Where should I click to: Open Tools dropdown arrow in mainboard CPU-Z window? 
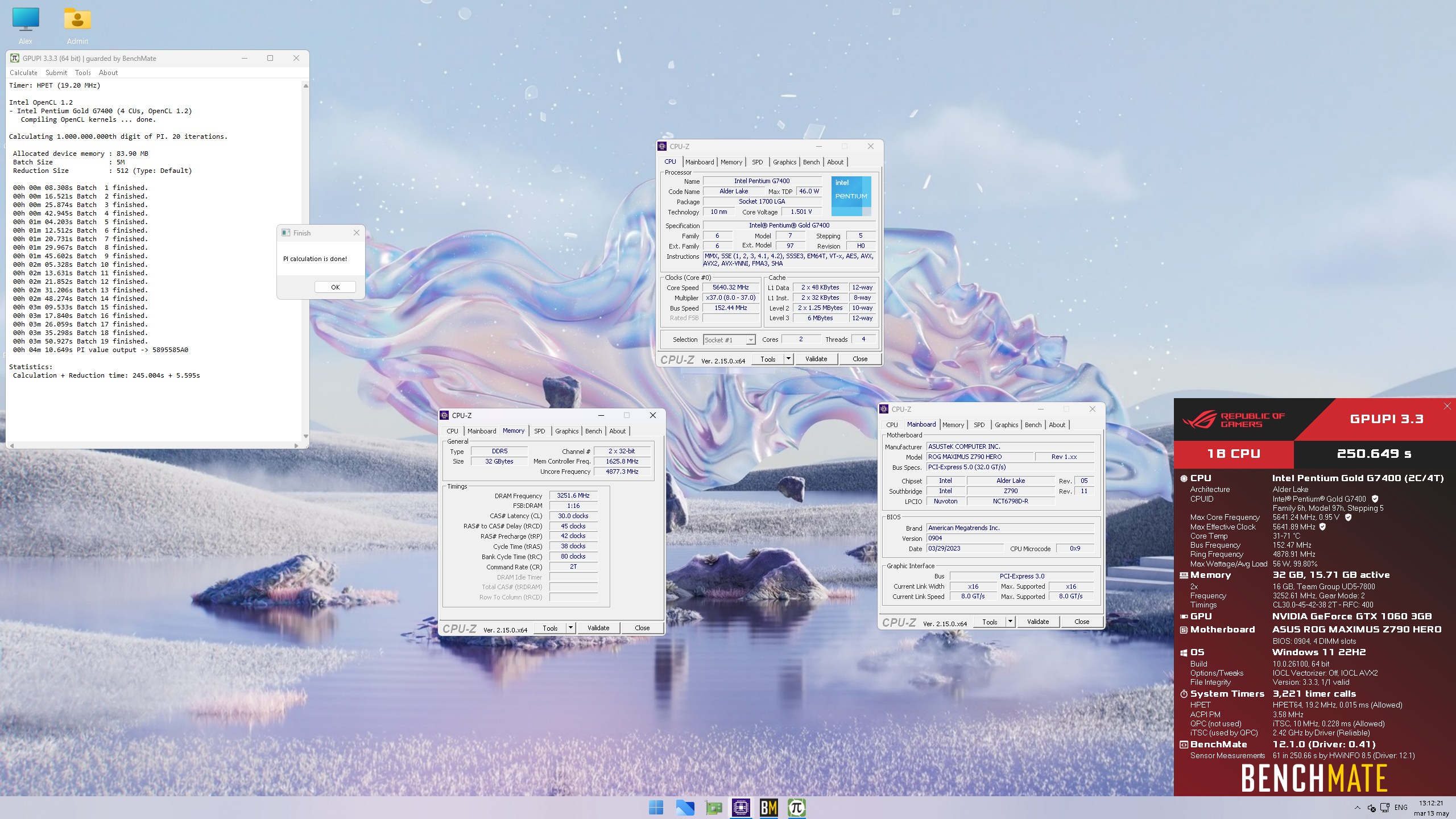[1010, 622]
